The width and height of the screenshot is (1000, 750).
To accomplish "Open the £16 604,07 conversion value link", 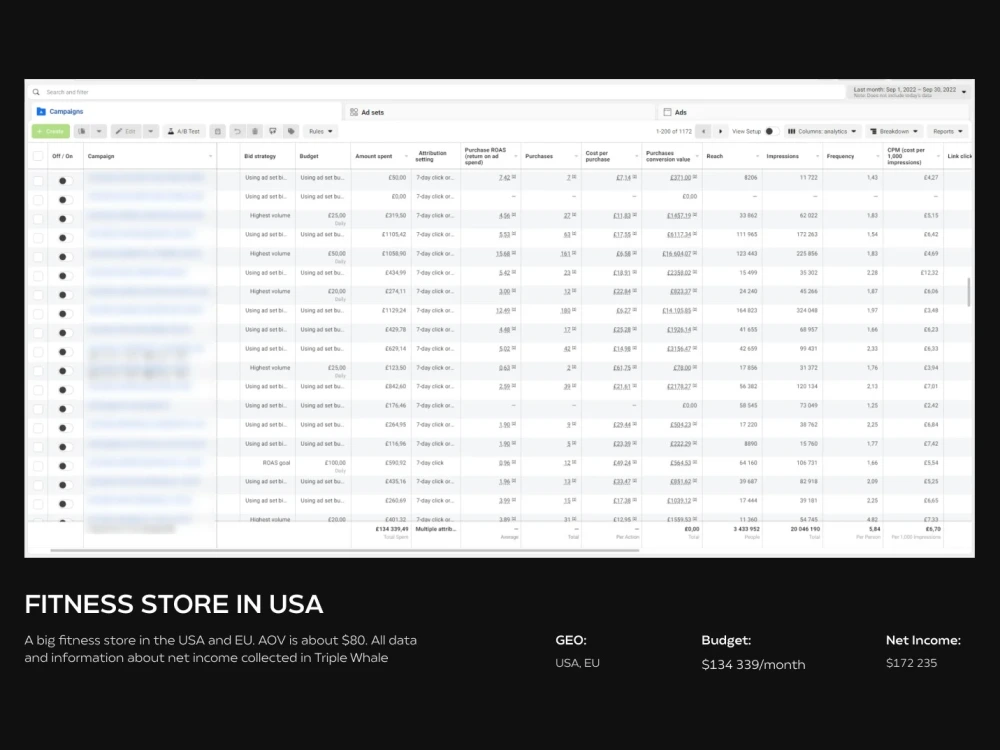I will (677, 254).
